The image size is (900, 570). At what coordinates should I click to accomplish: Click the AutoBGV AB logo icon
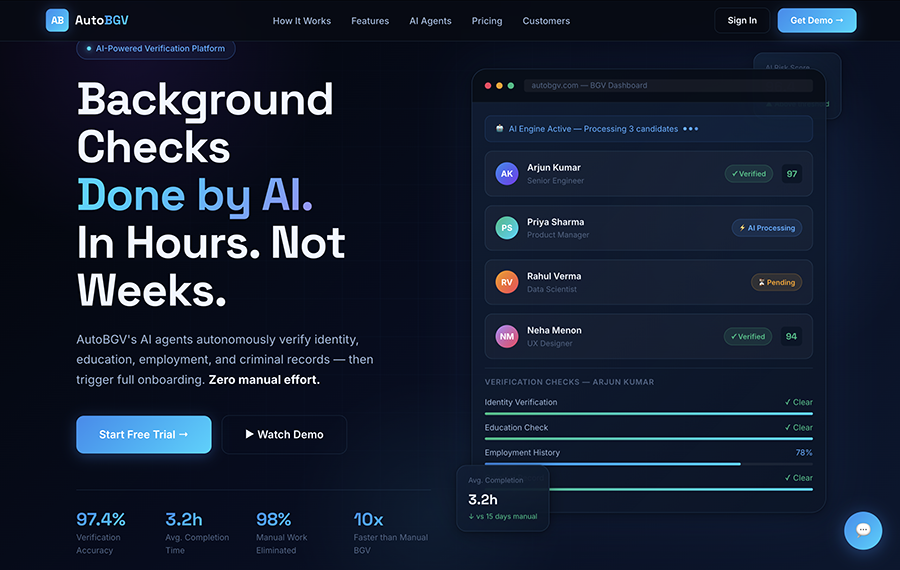[57, 20]
